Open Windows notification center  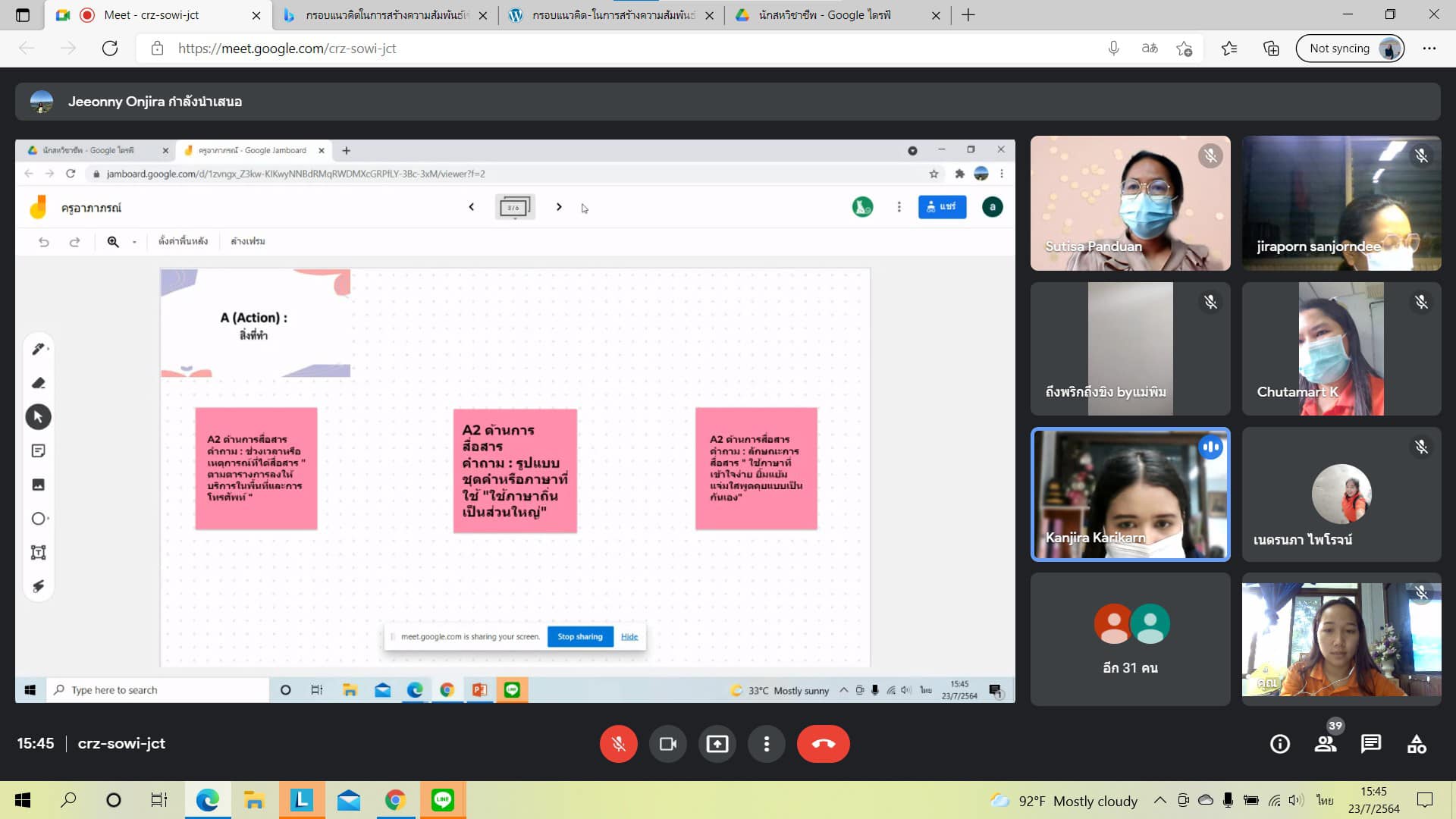pyautogui.click(x=1425, y=800)
